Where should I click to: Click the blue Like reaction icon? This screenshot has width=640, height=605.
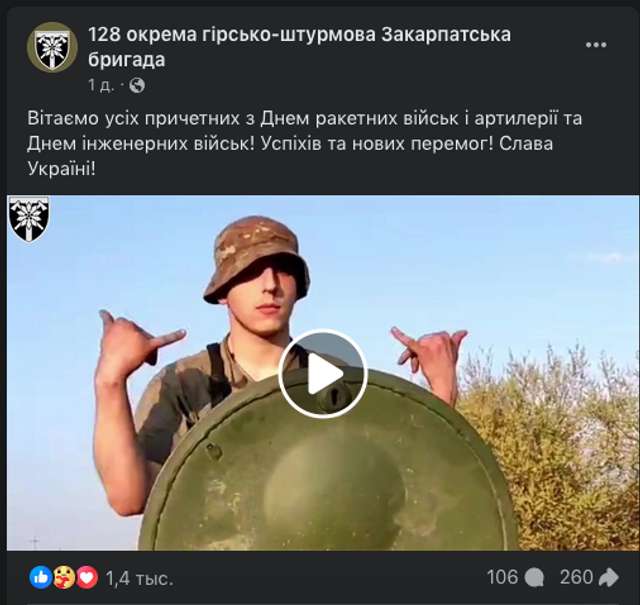pyautogui.click(x=41, y=578)
